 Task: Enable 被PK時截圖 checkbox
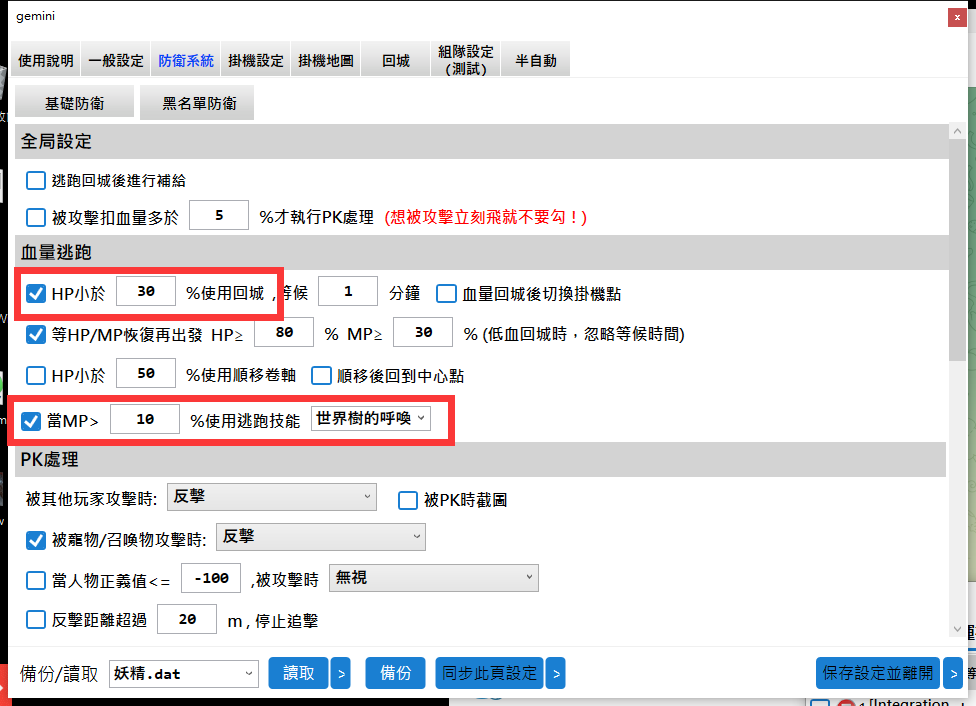(408, 500)
